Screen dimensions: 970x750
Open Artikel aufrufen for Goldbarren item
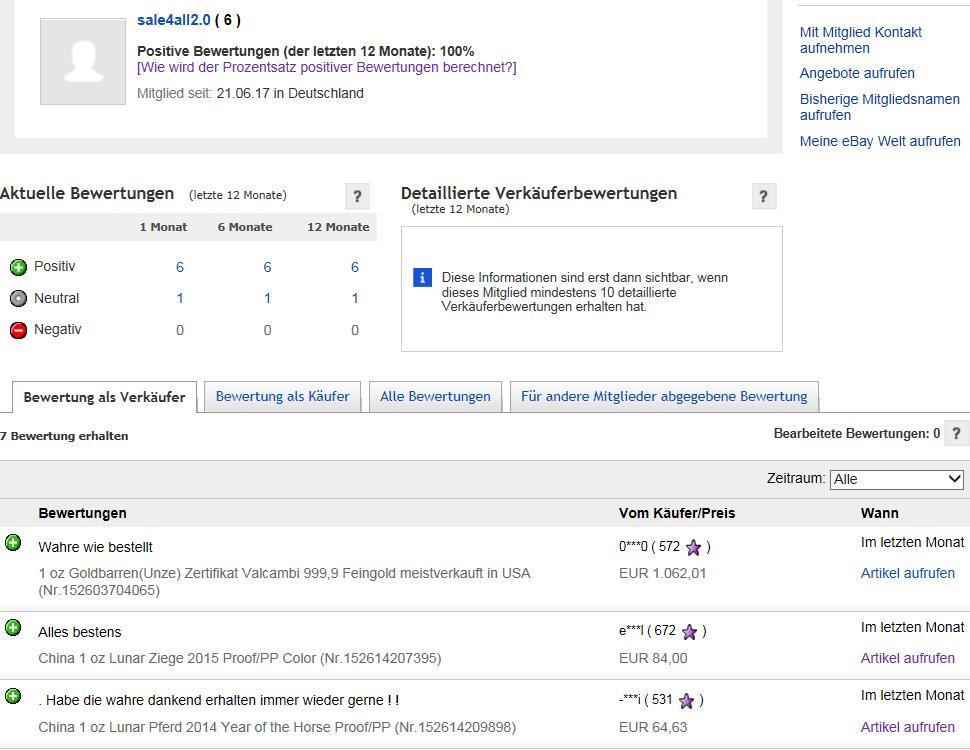tap(908, 573)
